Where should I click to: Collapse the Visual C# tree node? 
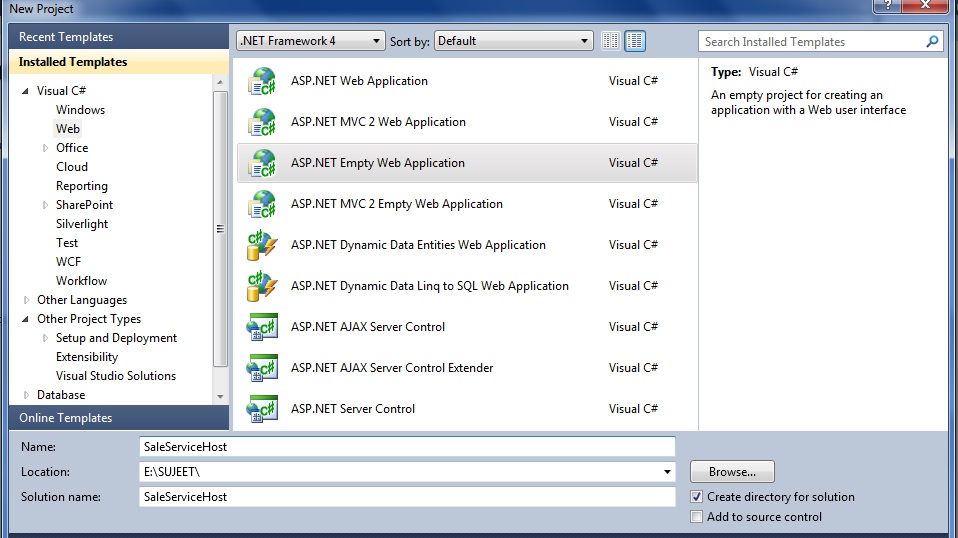[25, 91]
